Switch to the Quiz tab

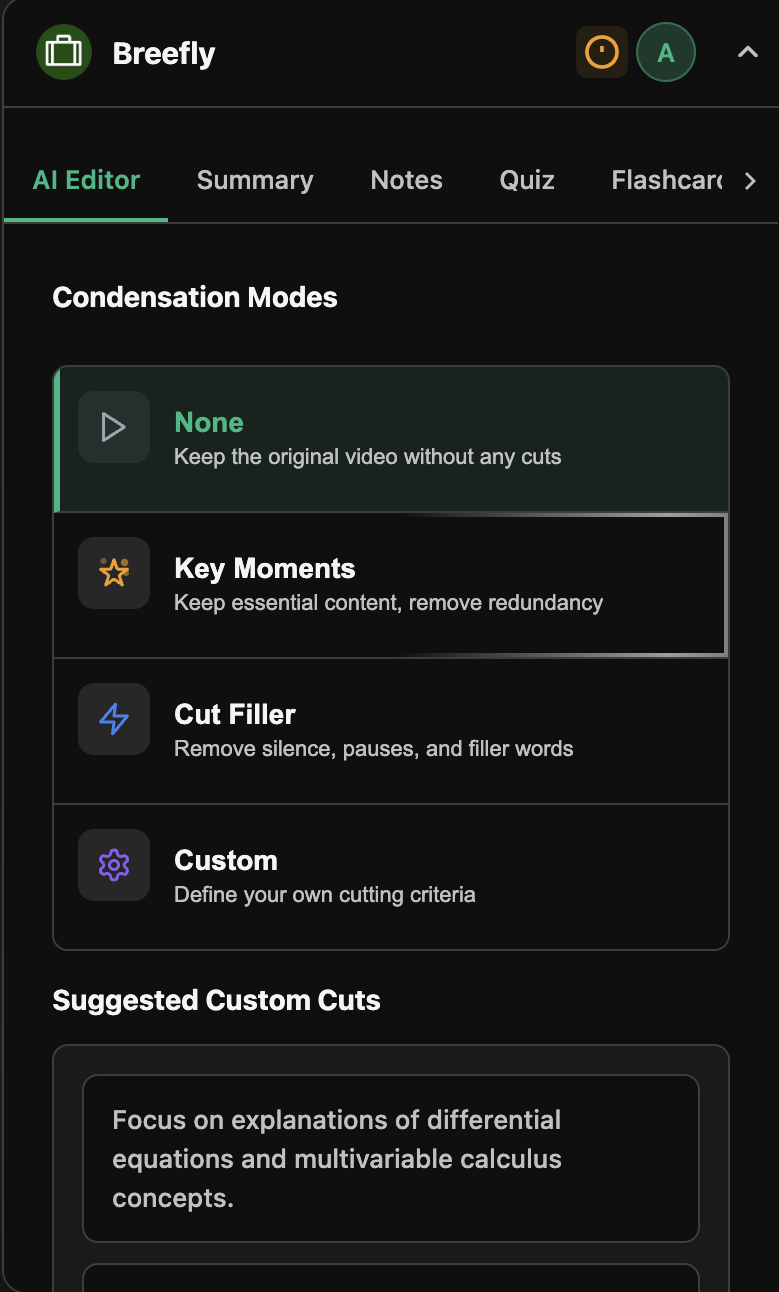coord(527,181)
